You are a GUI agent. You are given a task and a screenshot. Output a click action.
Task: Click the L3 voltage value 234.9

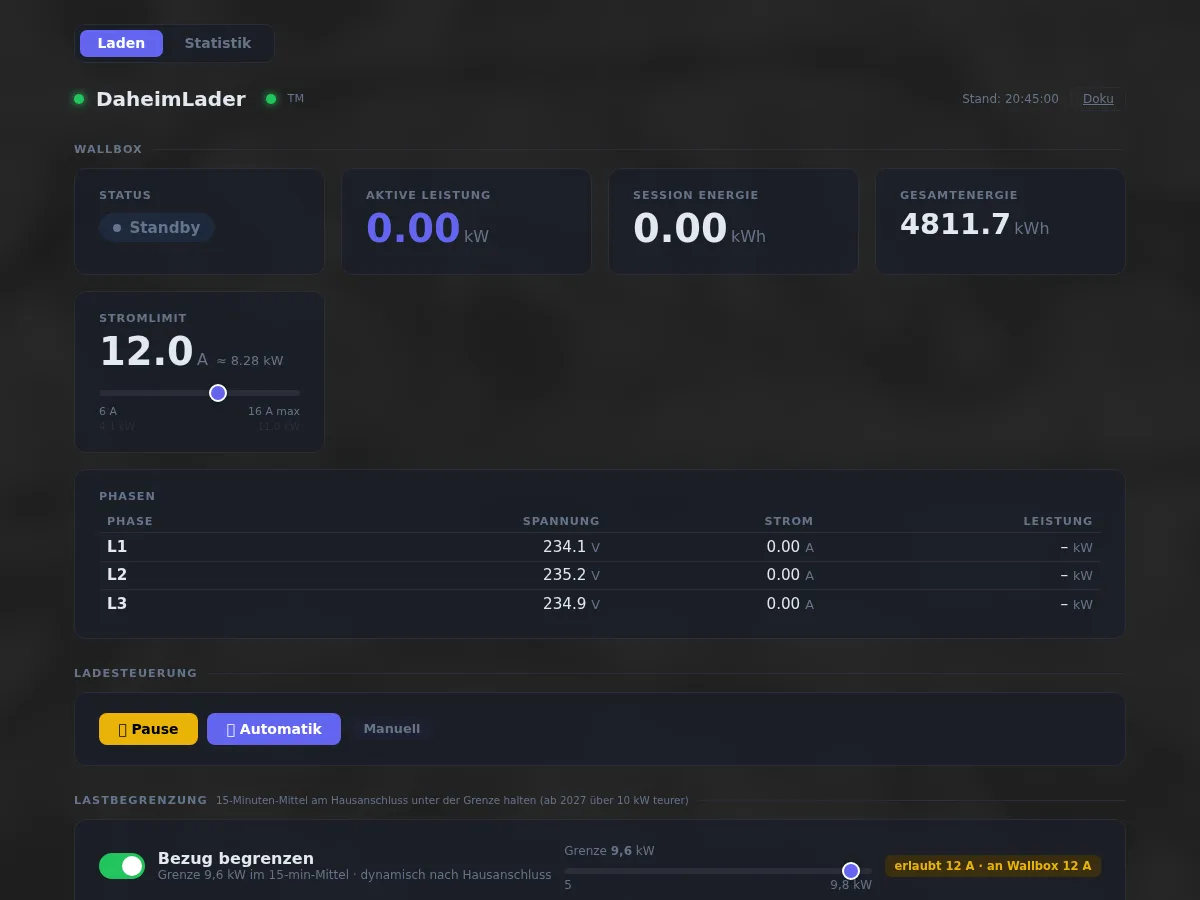(x=565, y=604)
